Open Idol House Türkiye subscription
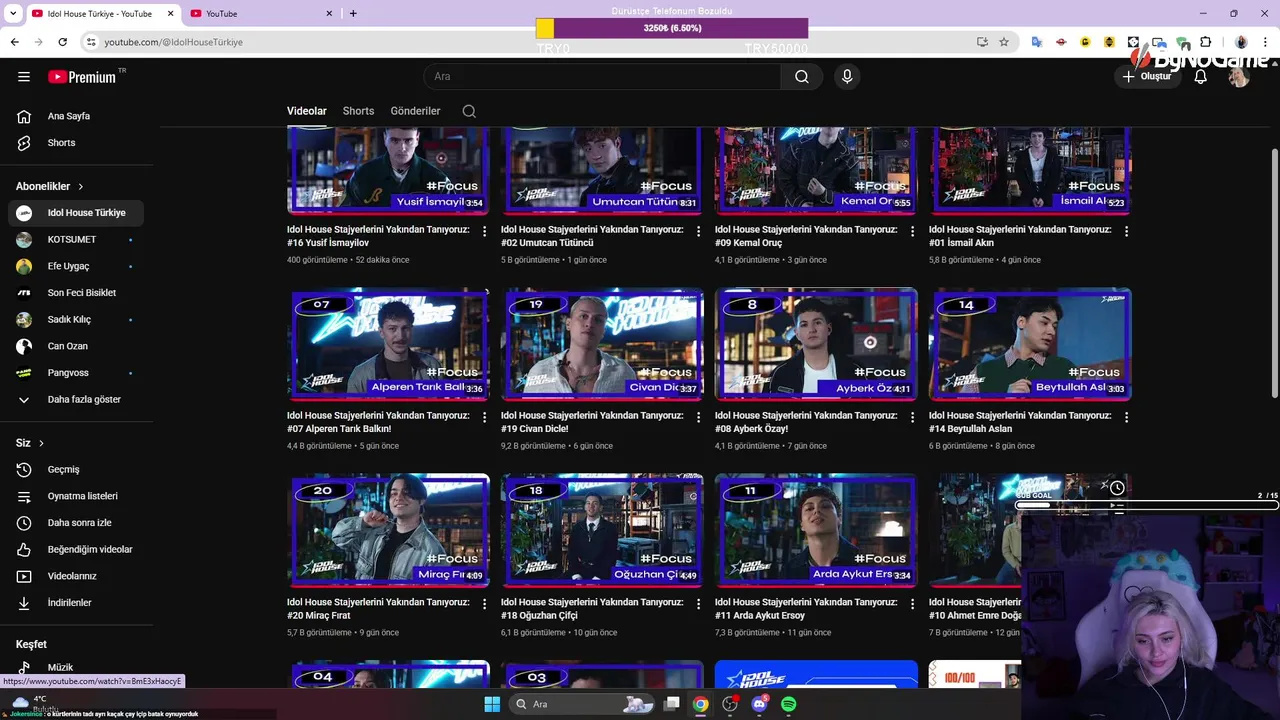The image size is (1280, 720). coord(76,213)
